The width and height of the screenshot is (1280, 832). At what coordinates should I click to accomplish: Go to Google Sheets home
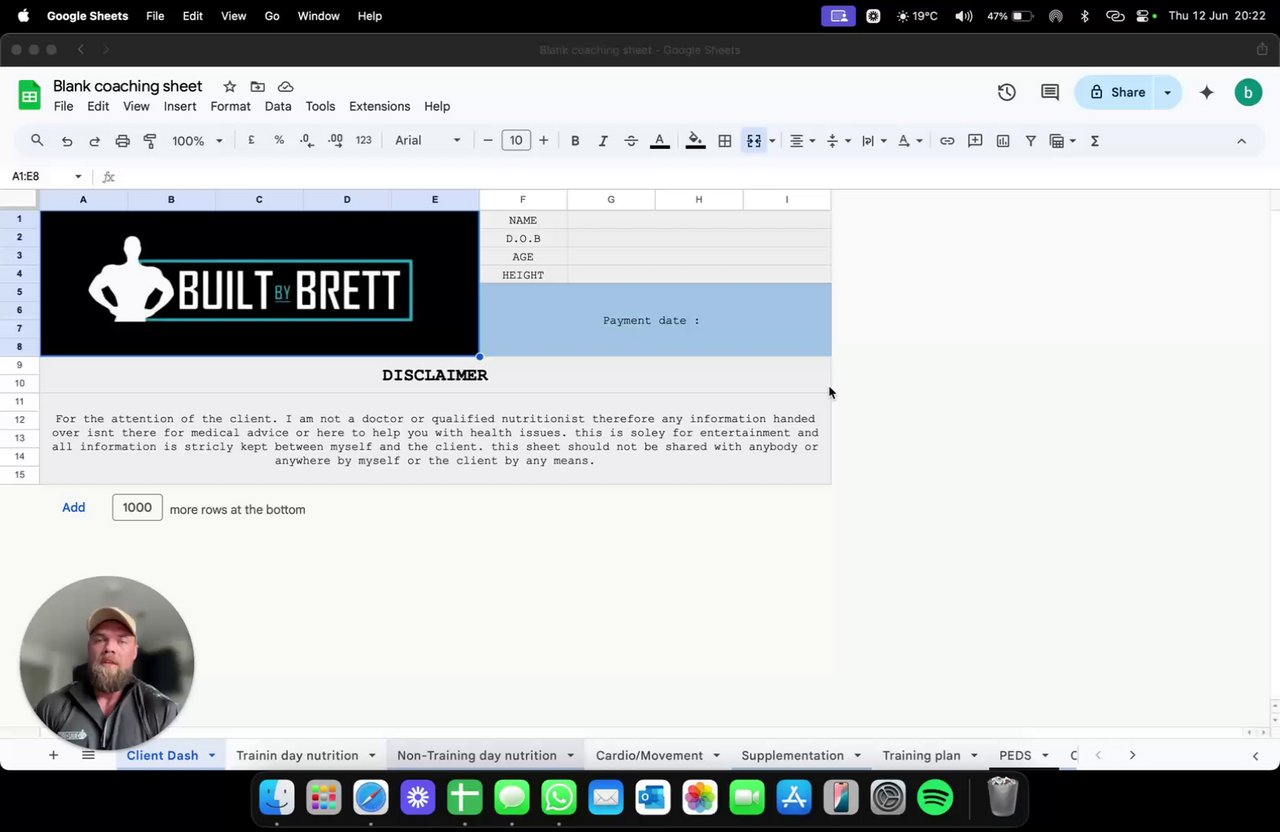(30, 95)
